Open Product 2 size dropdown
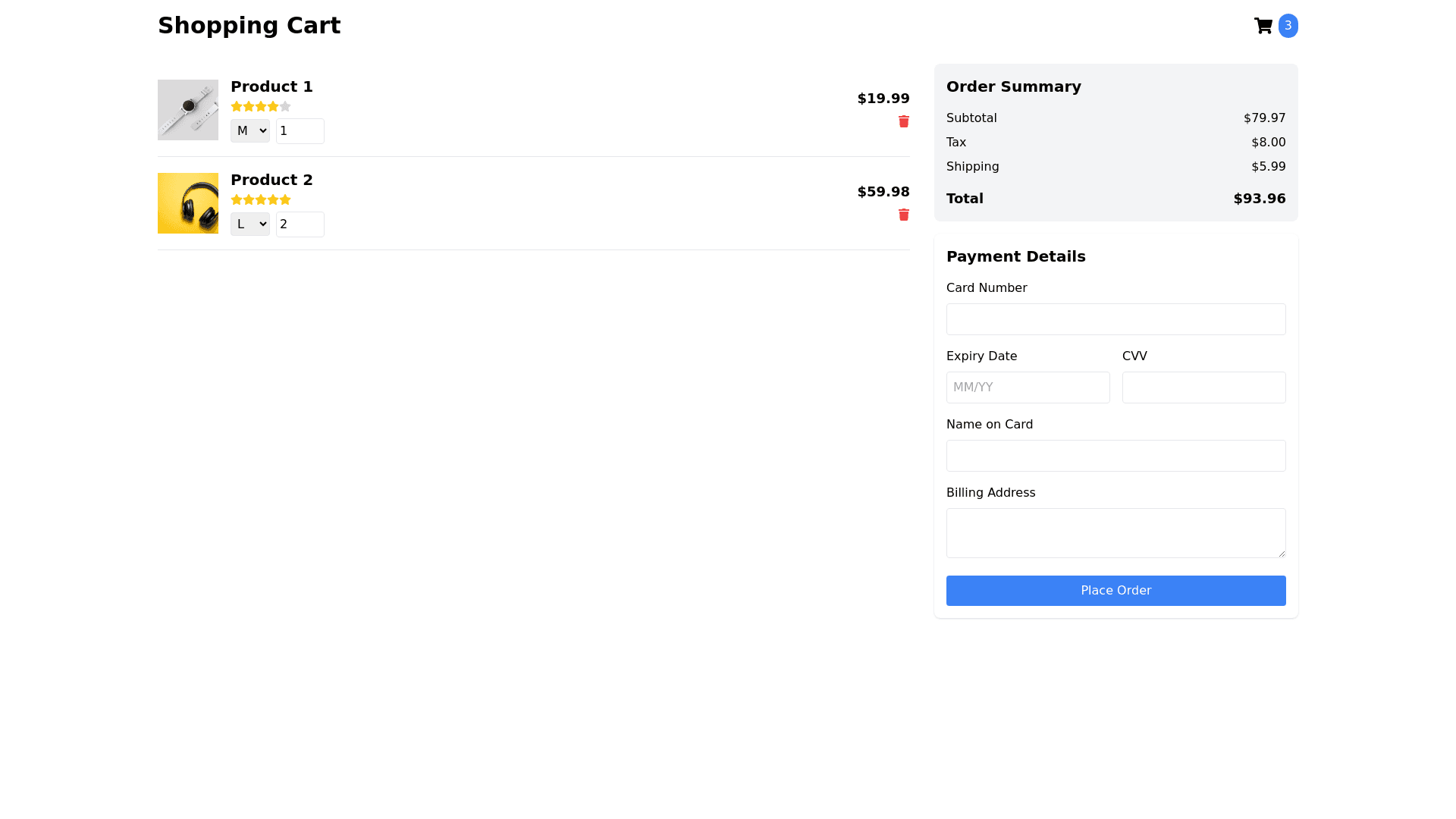 [x=249, y=224]
